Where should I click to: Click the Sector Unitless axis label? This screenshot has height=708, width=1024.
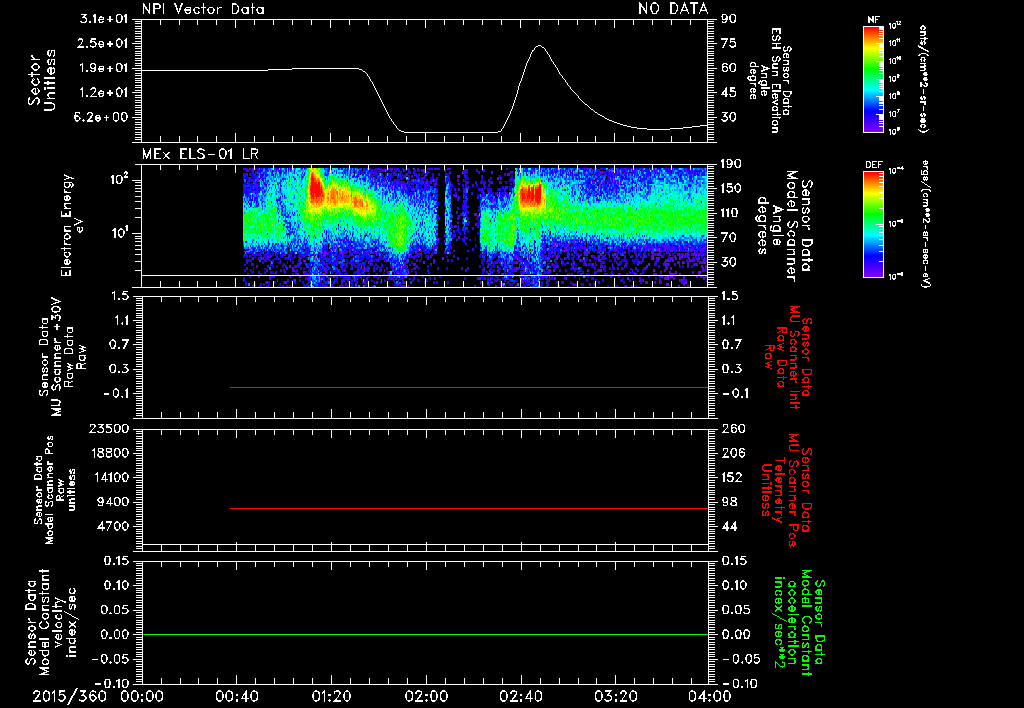click(42, 80)
